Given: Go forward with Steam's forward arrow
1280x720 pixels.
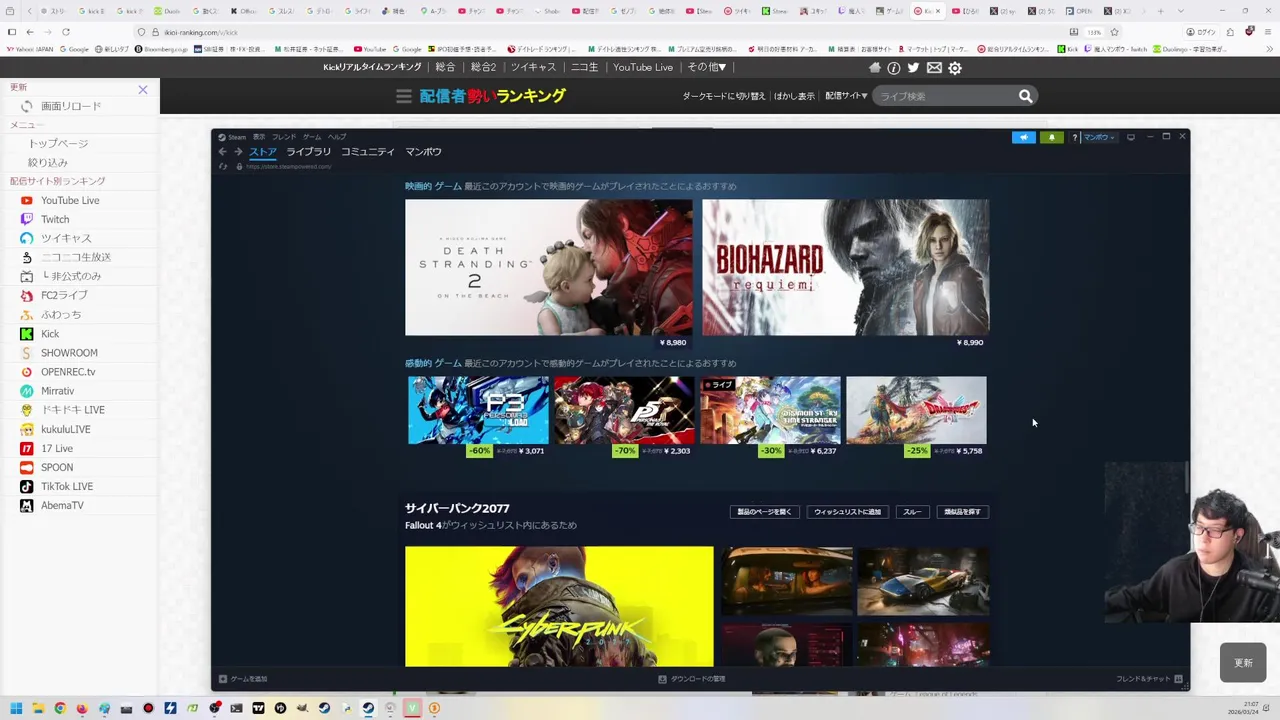Looking at the screenshot, I should tap(238, 152).
